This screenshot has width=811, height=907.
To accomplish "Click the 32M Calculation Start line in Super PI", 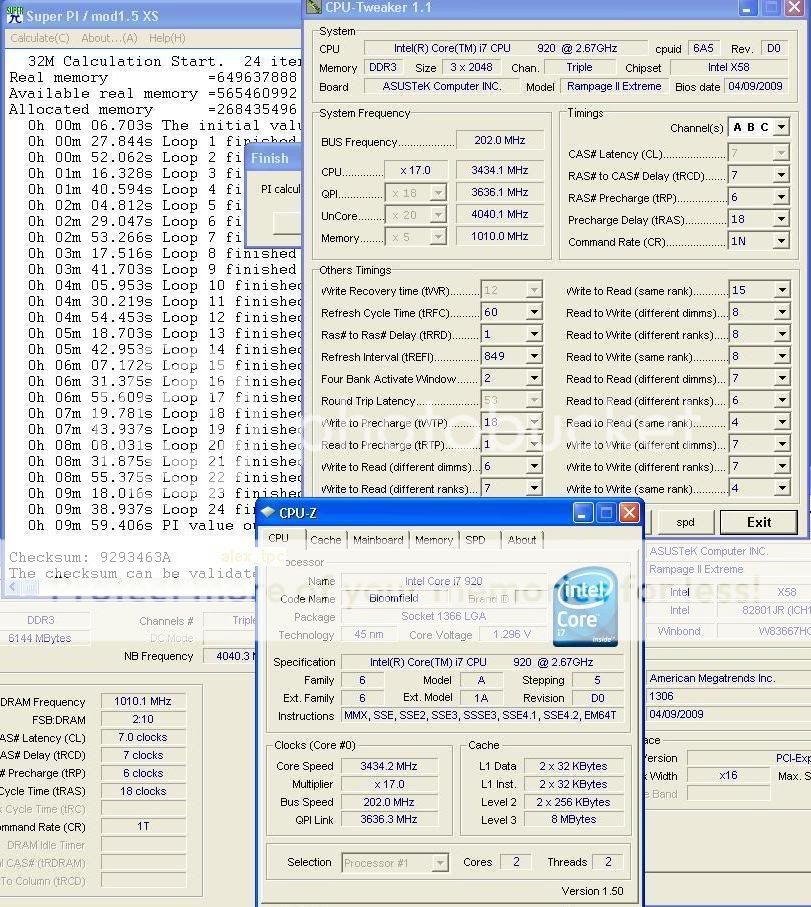I will (x=164, y=61).
